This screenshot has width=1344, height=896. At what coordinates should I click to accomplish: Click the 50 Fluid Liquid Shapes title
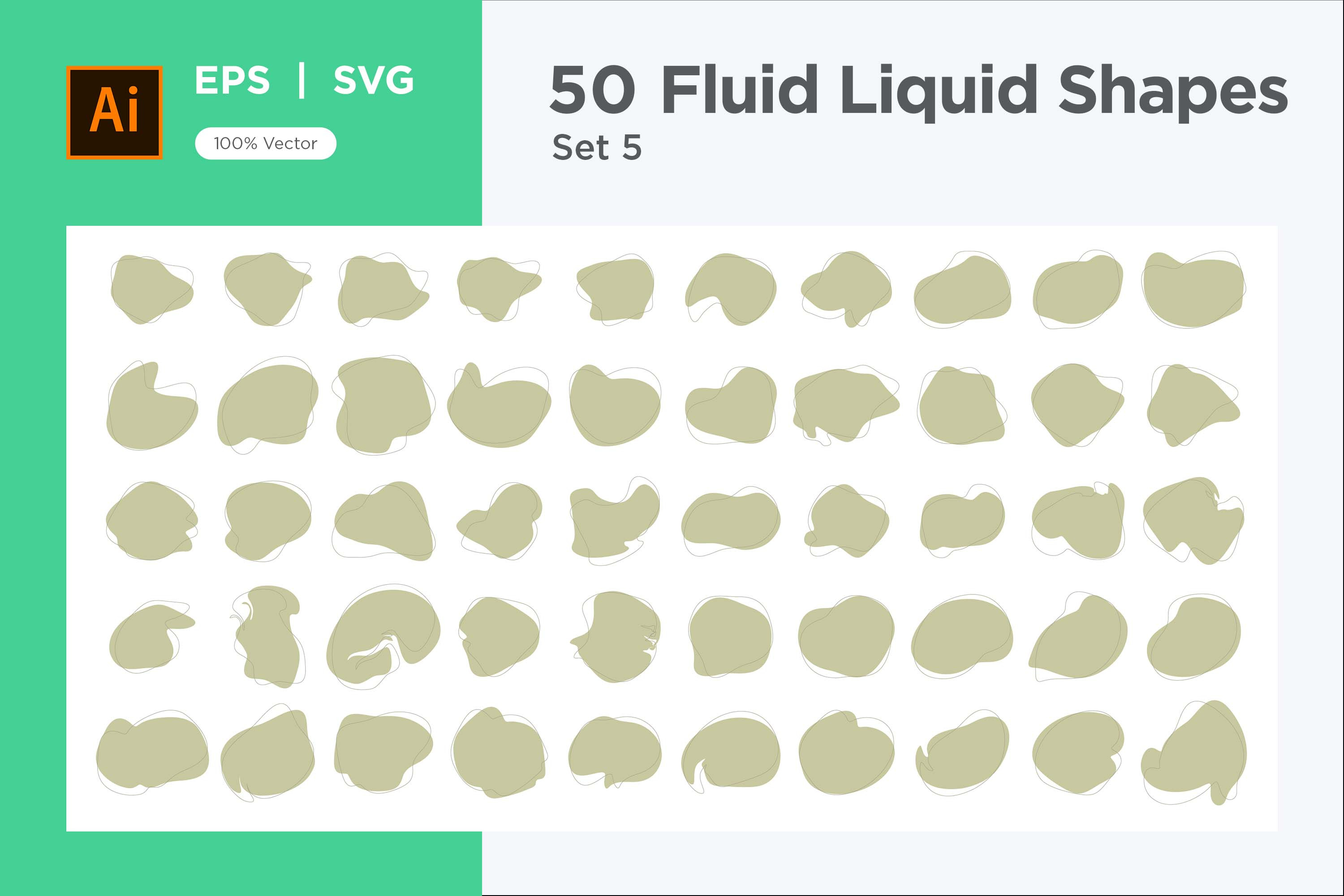coord(919,90)
